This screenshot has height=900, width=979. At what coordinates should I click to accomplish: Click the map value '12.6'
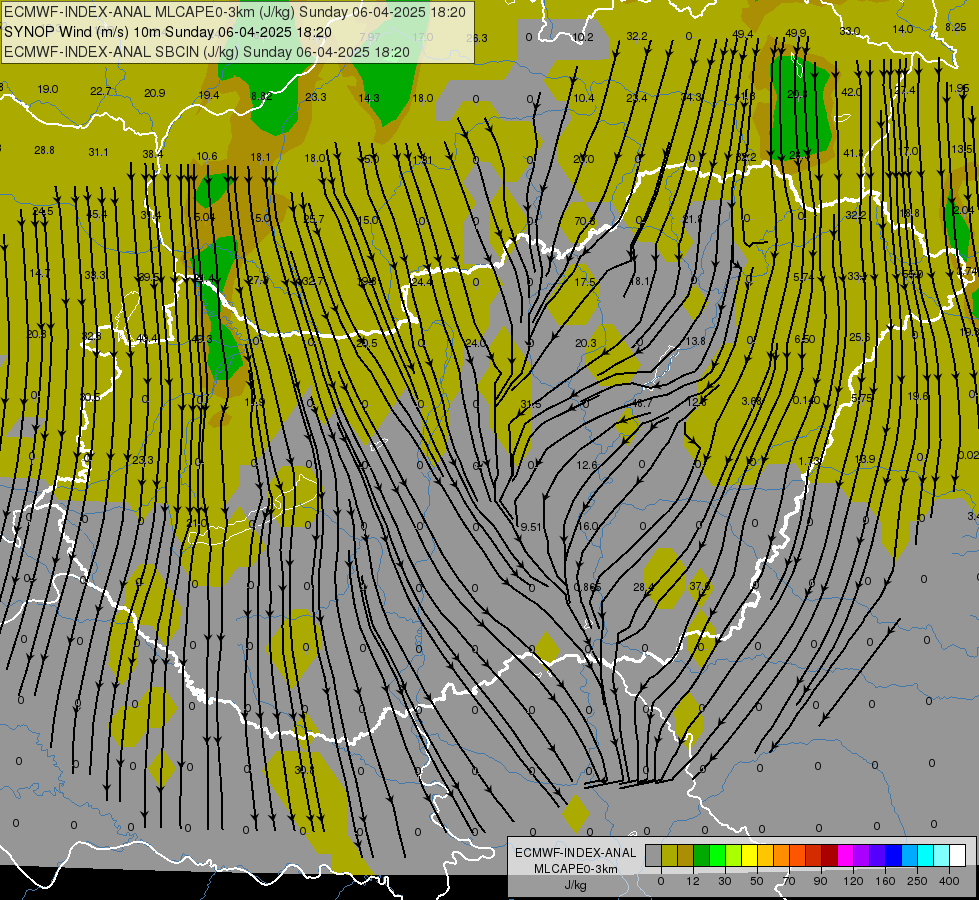pos(586,465)
